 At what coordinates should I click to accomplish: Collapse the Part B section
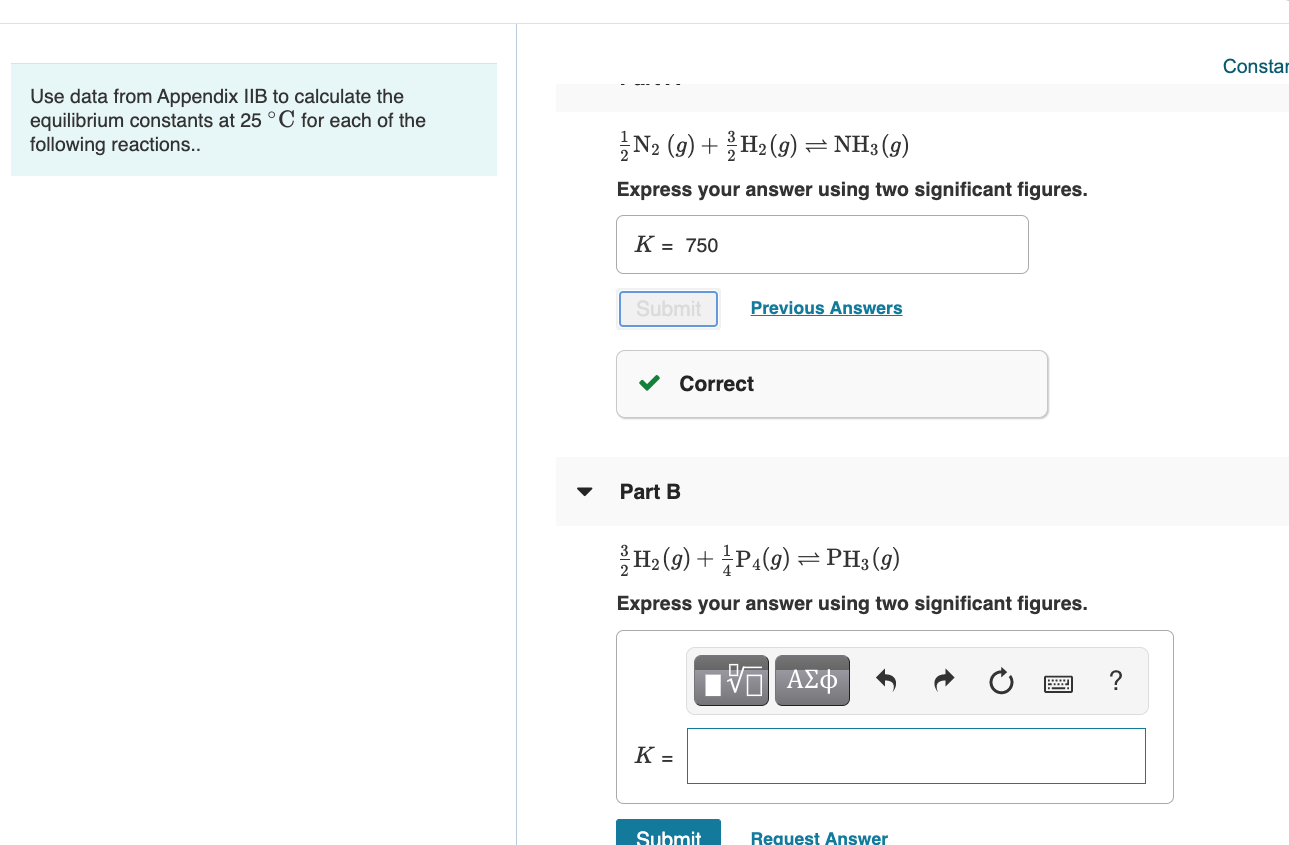tap(583, 491)
